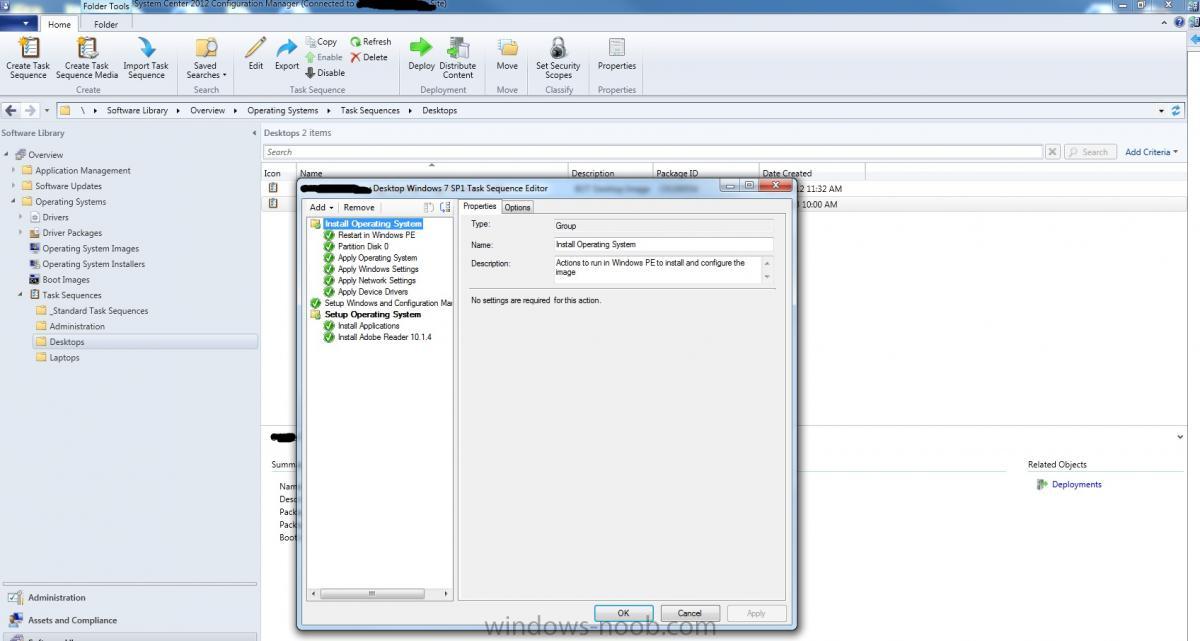Select the Install Operating System group

coord(373,224)
